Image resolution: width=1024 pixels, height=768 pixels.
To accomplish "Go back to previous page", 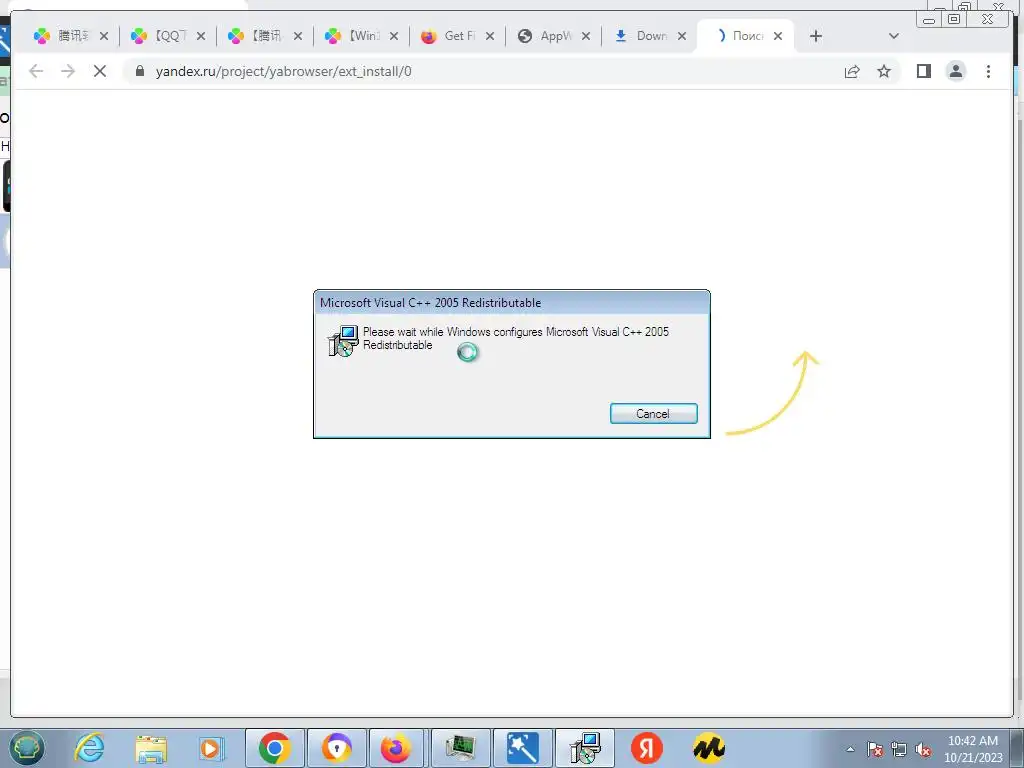I will [x=36, y=71].
